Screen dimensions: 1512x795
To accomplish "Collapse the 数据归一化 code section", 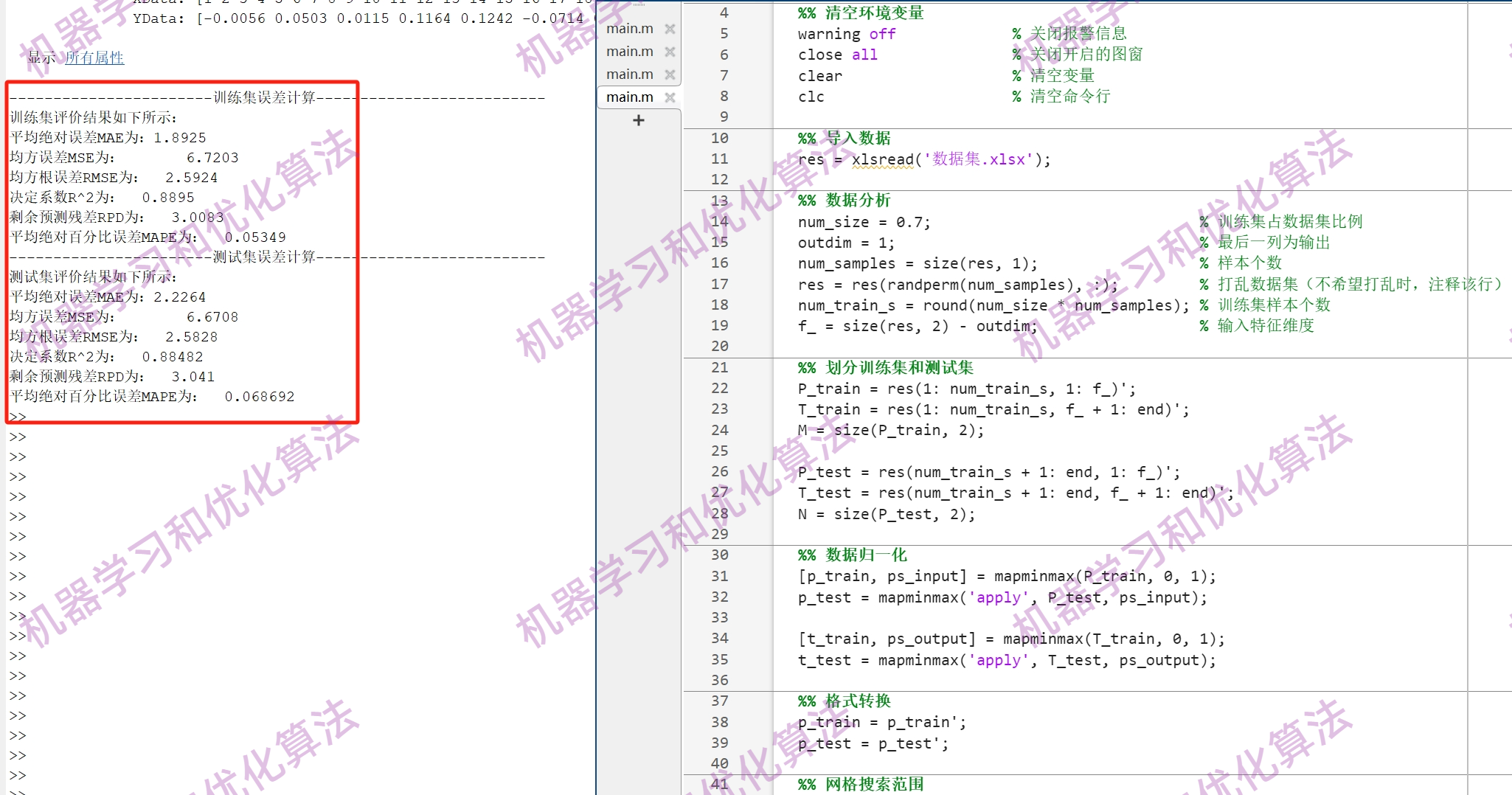I will point(771,555).
